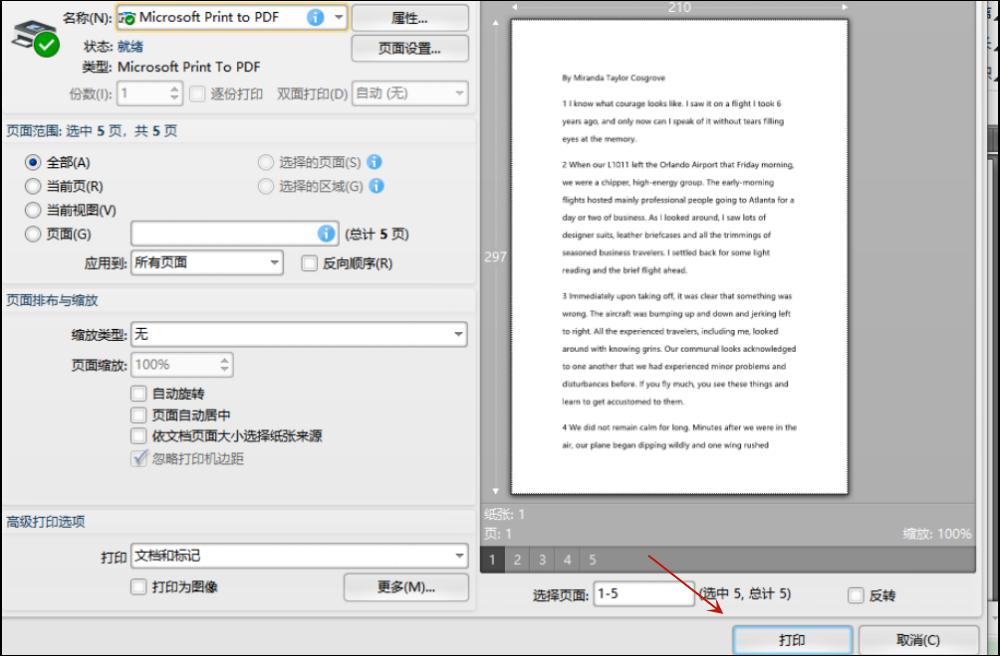
Task: Check the 反向顺序 checkbox
Action: point(309,262)
